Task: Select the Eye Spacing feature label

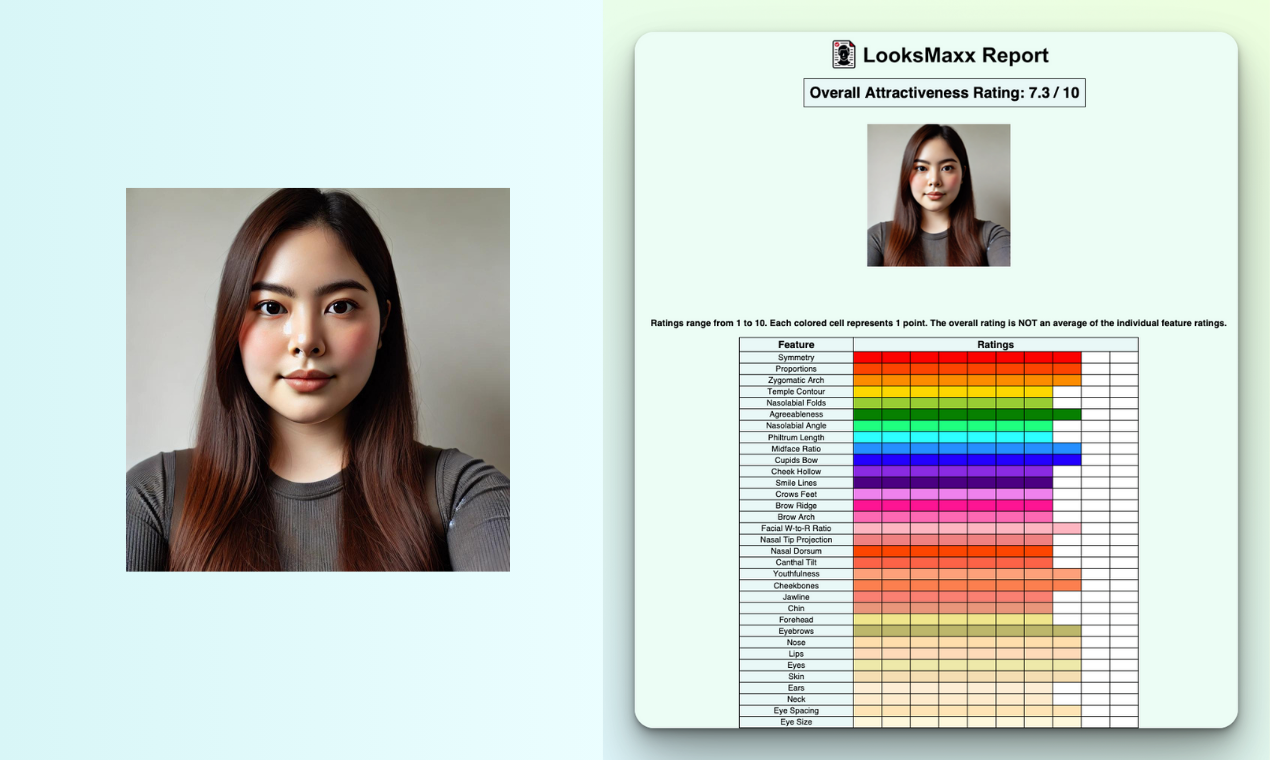Action: (796, 711)
